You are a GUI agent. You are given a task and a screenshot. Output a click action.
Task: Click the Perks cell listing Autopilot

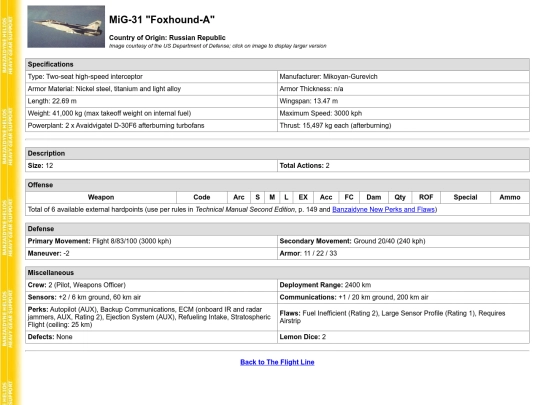pyautogui.click(x=151, y=317)
